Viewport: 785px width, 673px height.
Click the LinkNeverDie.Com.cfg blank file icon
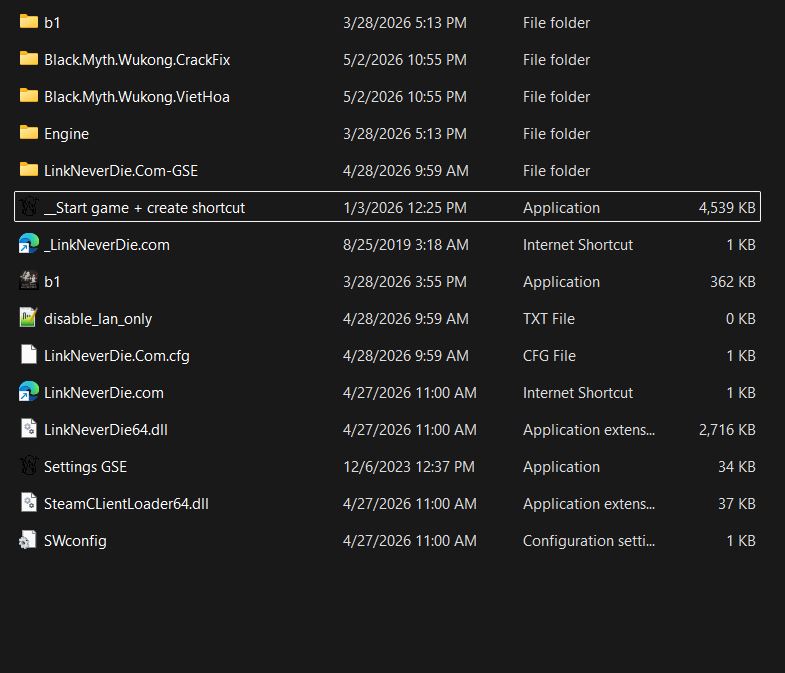[x=29, y=355]
